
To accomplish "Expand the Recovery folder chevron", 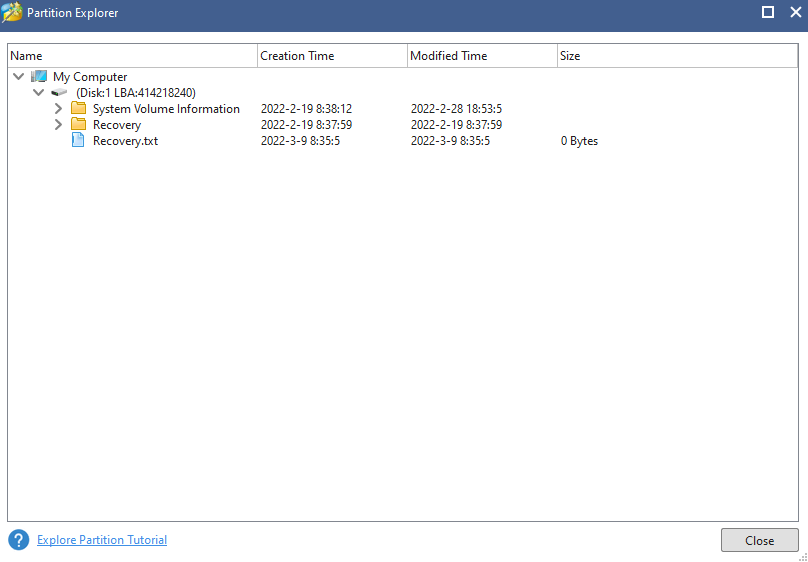I will pos(58,125).
